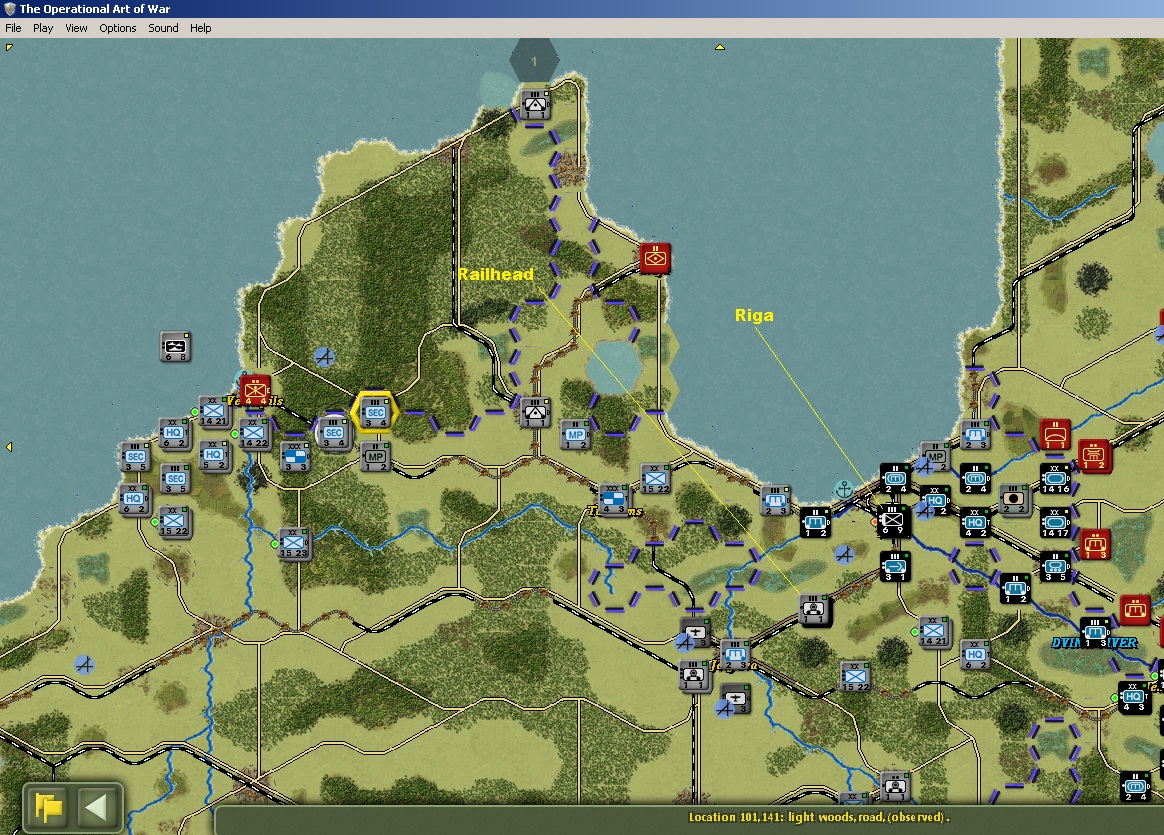Select the SEC 3-4 unit with white ring
1164x835 pixels.
(334, 433)
